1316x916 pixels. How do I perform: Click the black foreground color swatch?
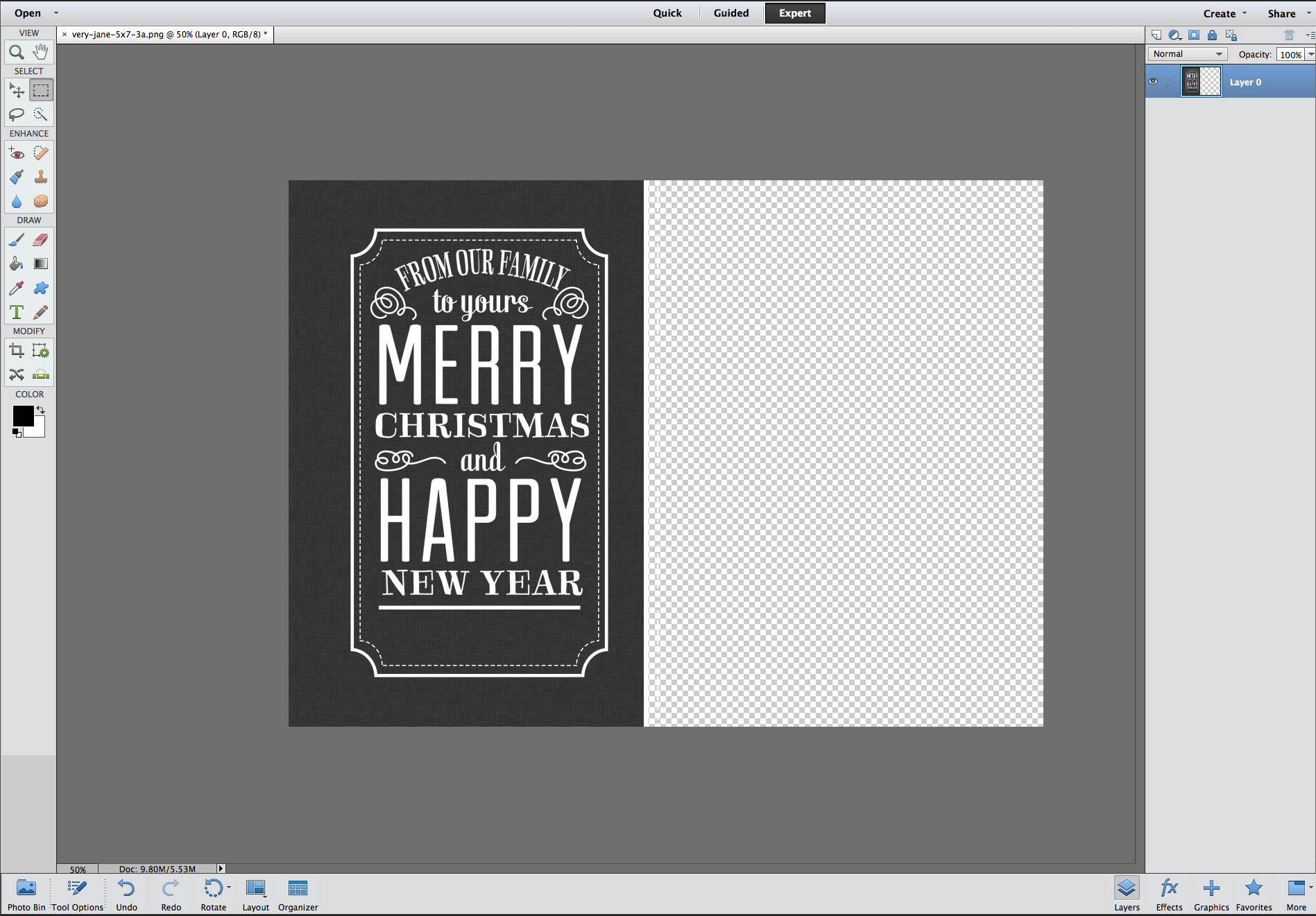point(23,416)
